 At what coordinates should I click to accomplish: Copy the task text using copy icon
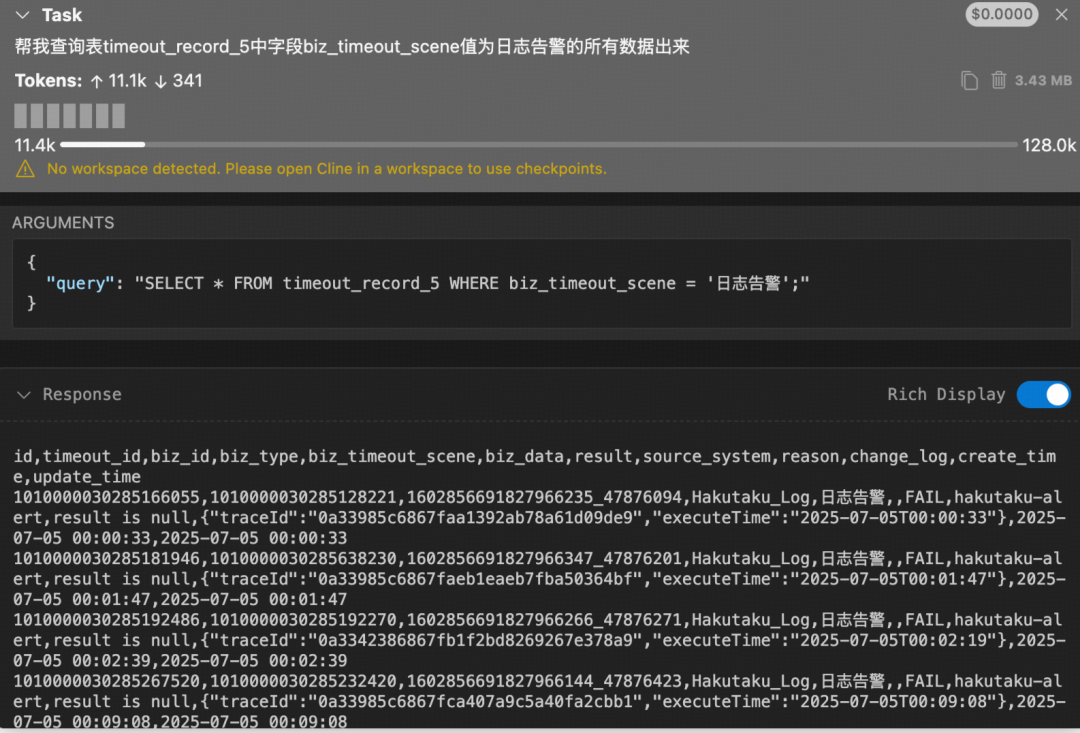pyautogui.click(x=969, y=81)
